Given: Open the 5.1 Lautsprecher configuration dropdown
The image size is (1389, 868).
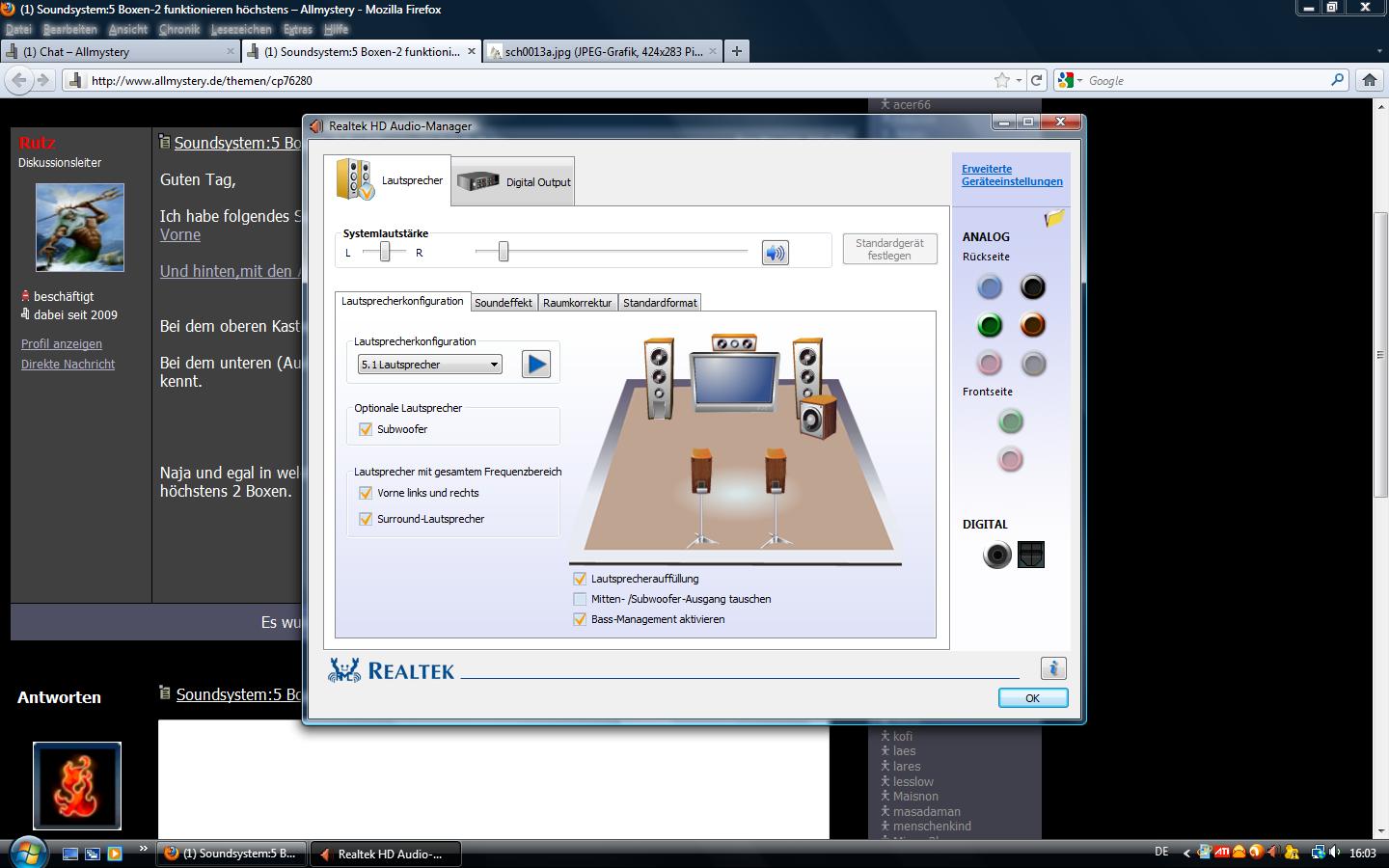Looking at the screenshot, I should point(430,365).
